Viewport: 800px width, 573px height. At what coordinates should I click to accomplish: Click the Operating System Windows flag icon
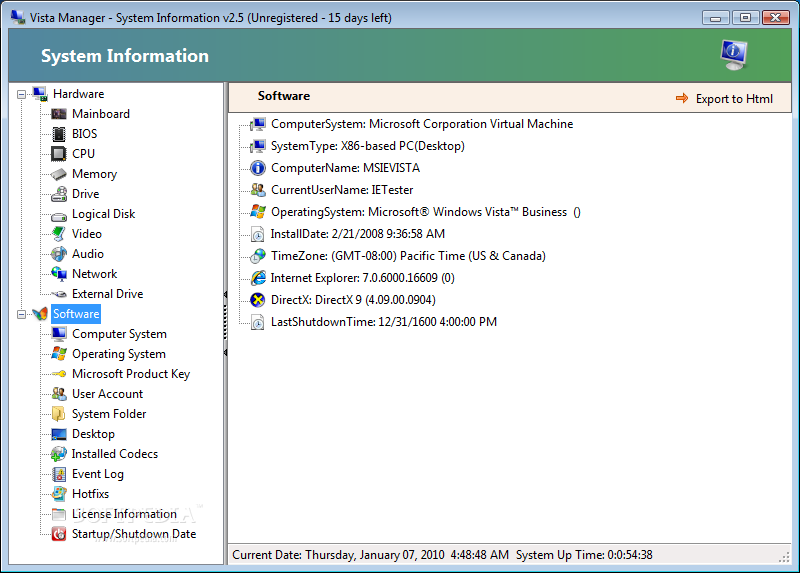pos(59,354)
